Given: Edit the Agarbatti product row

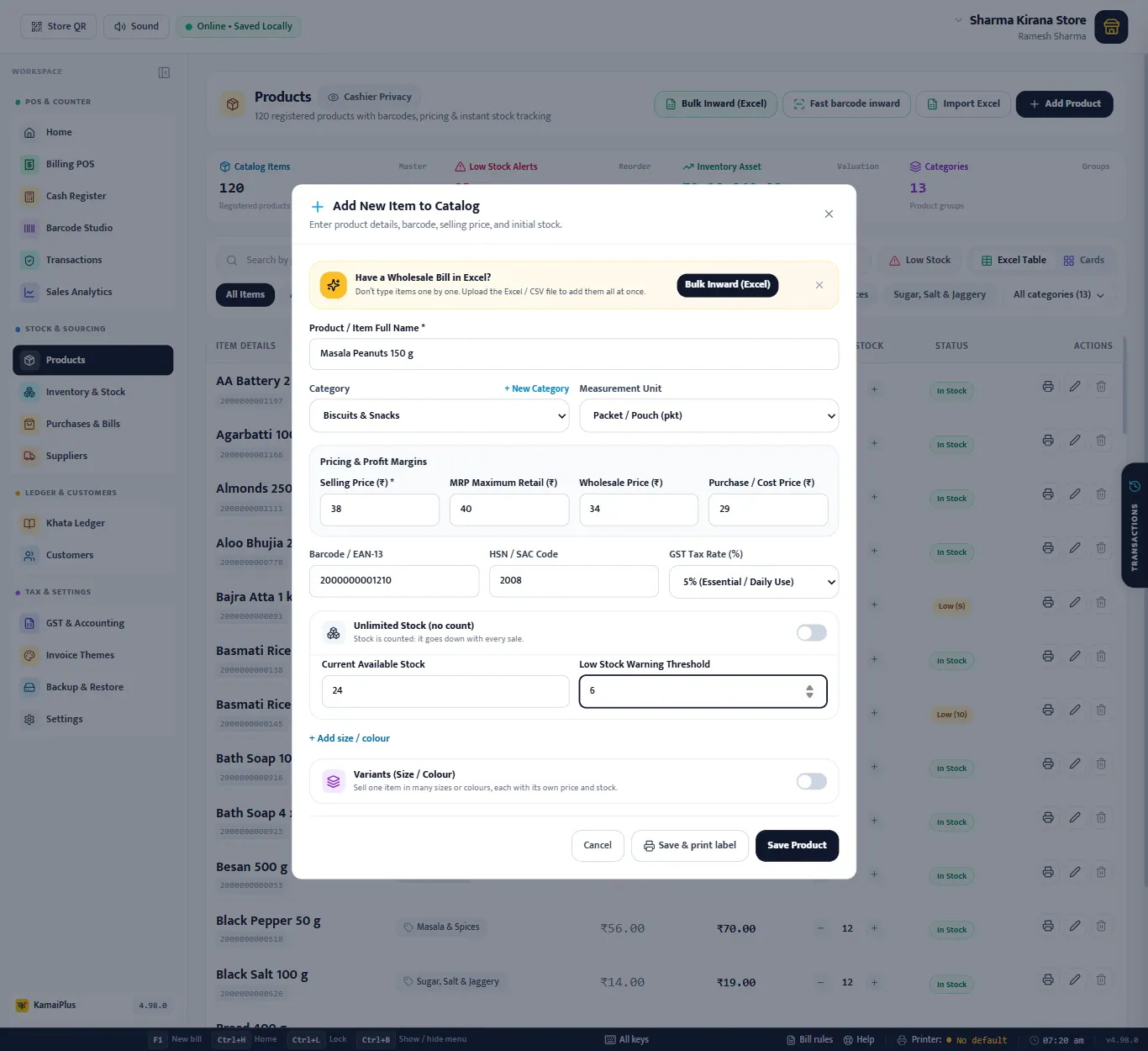Looking at the screenshot, I should [1075, 441].
